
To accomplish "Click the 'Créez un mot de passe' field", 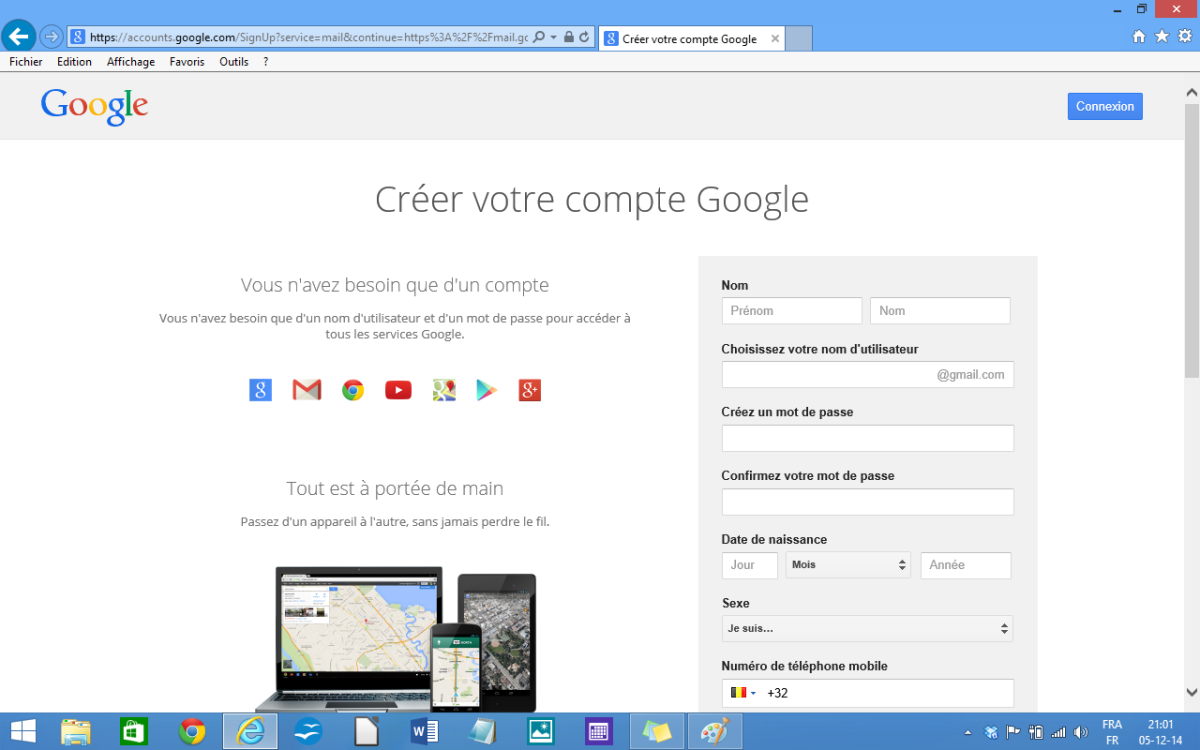I will tap(868, 438).
